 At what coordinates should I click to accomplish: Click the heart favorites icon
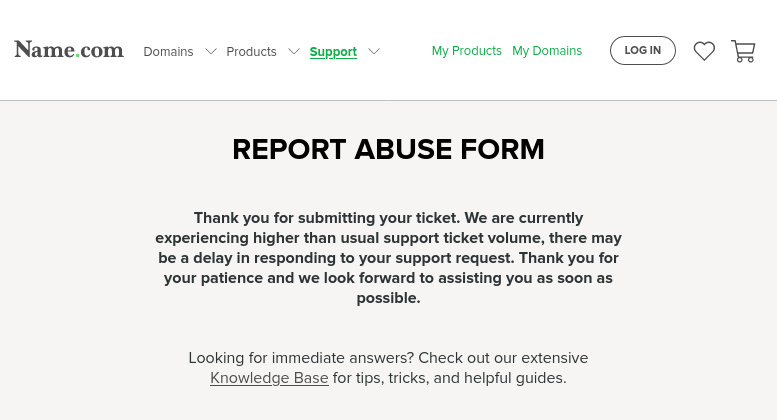pyautogui.click(x=704, y=51)
